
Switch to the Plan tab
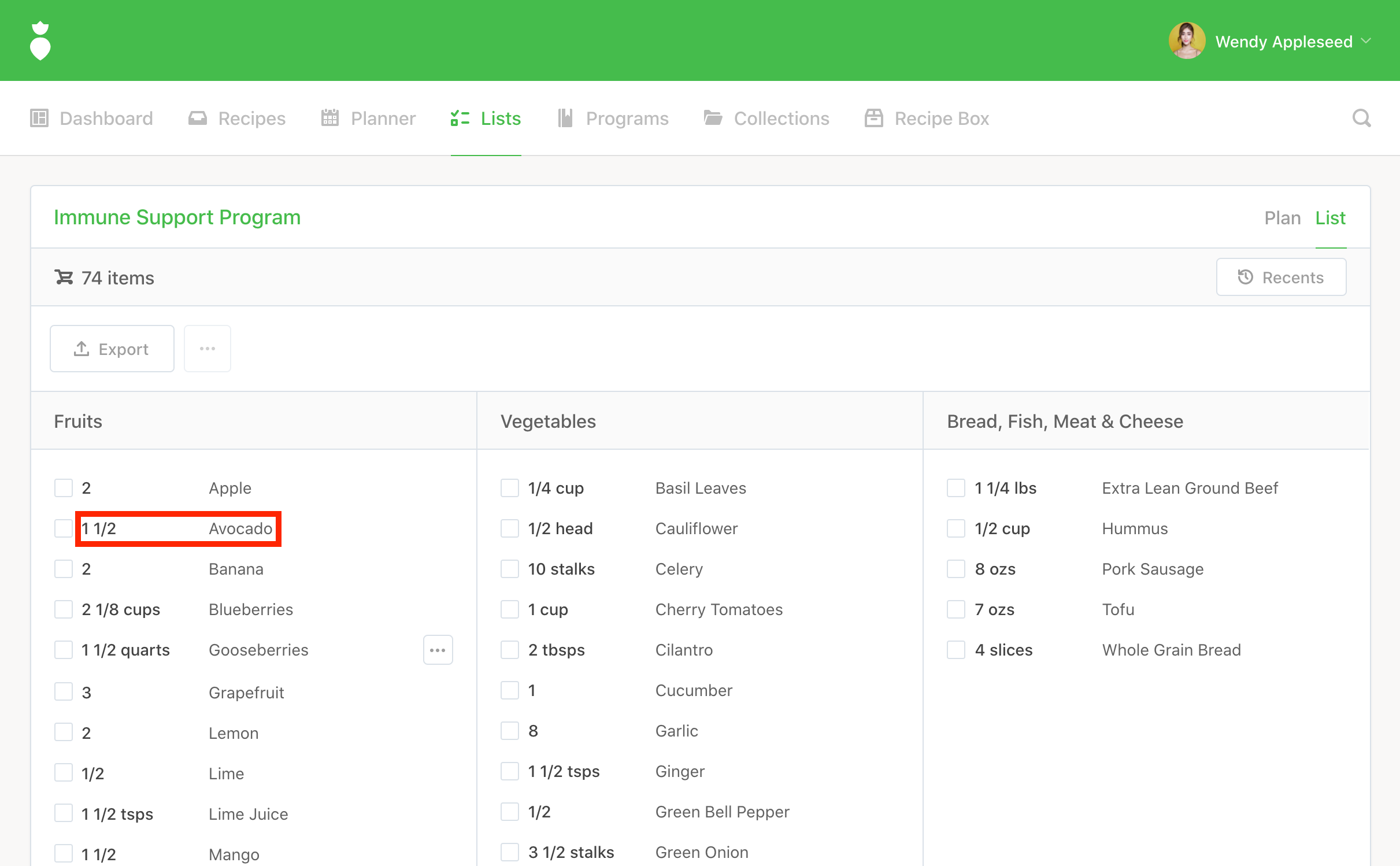coord(1282,218)
